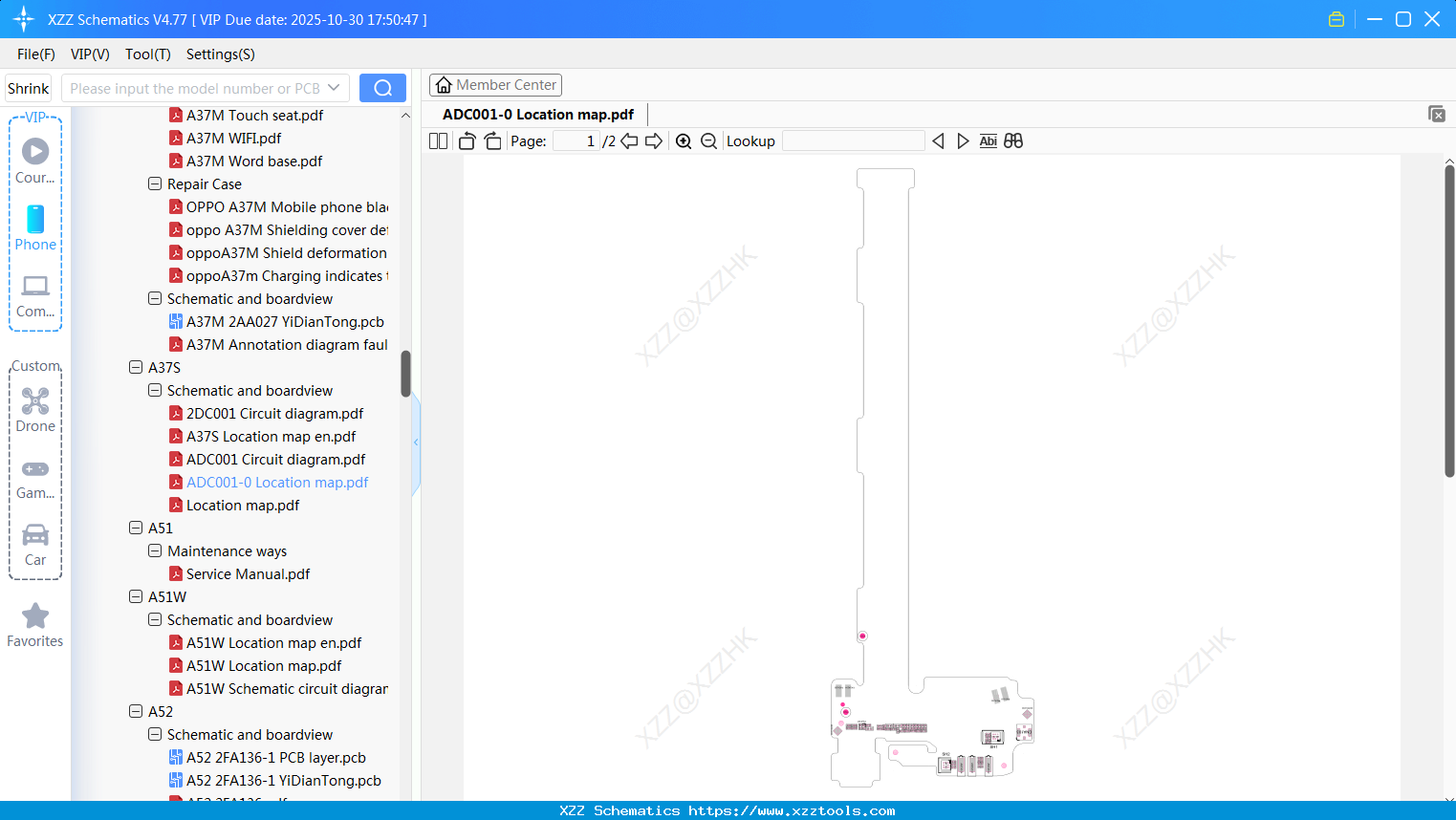Open Service Manual.pdf under A51
Viewport: 1456px width, 820px height.
point(248,573)
